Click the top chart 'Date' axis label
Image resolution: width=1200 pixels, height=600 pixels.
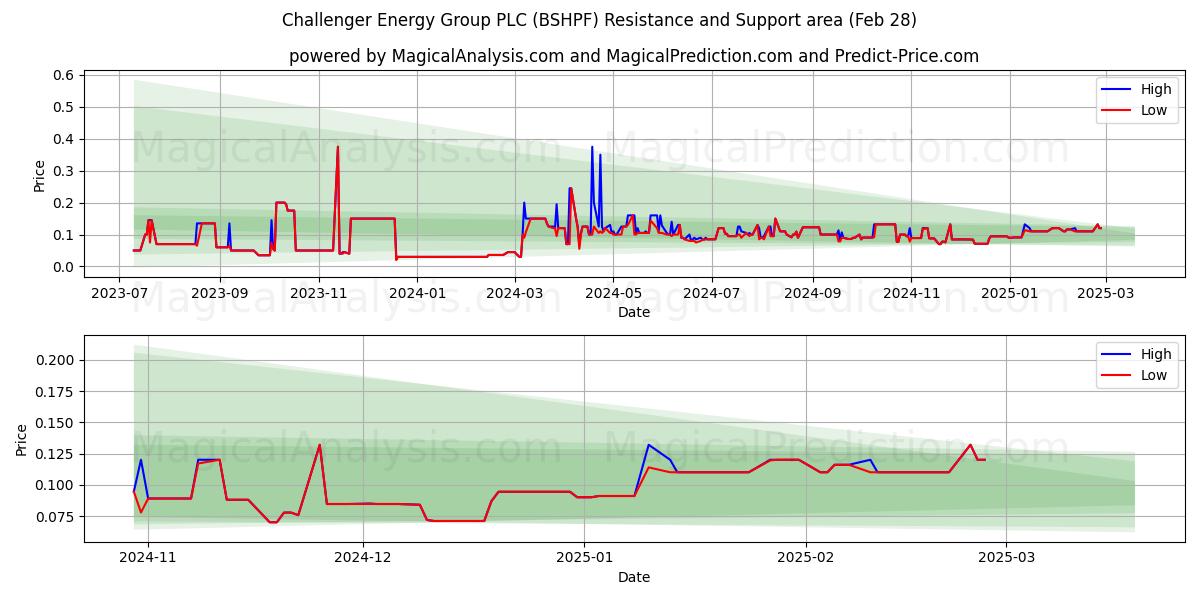pos(634,312)
